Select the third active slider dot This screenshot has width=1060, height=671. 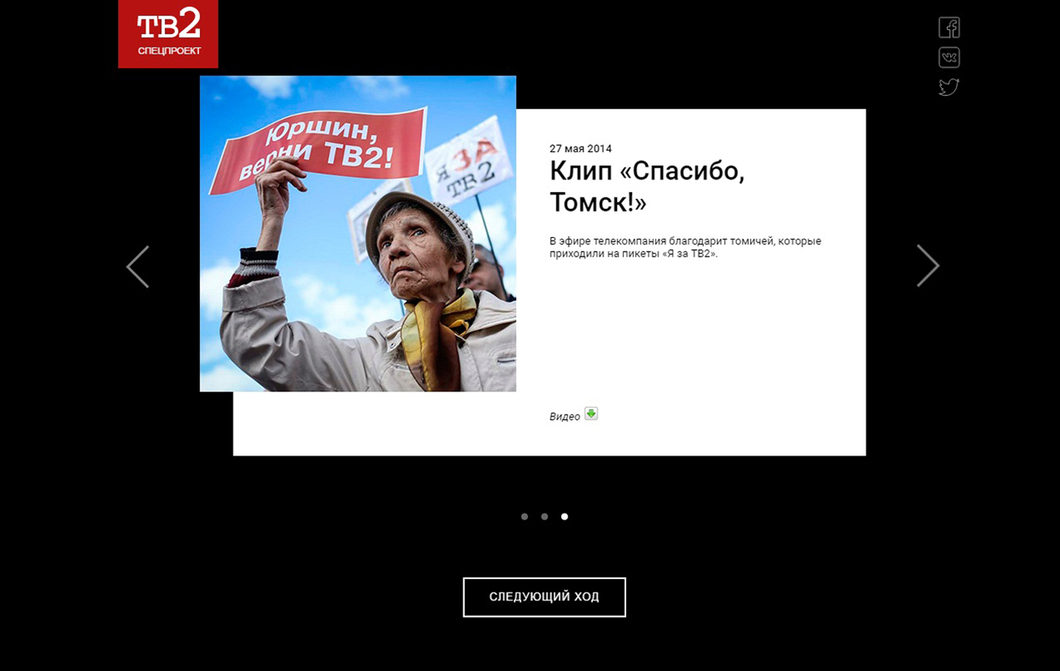pos(564,516)
